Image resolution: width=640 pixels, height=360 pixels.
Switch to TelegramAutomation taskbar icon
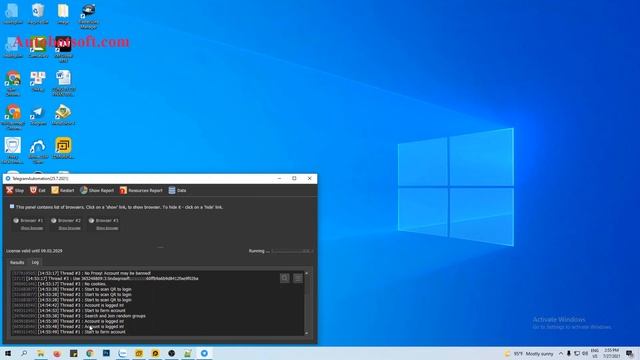coord(204,353)
